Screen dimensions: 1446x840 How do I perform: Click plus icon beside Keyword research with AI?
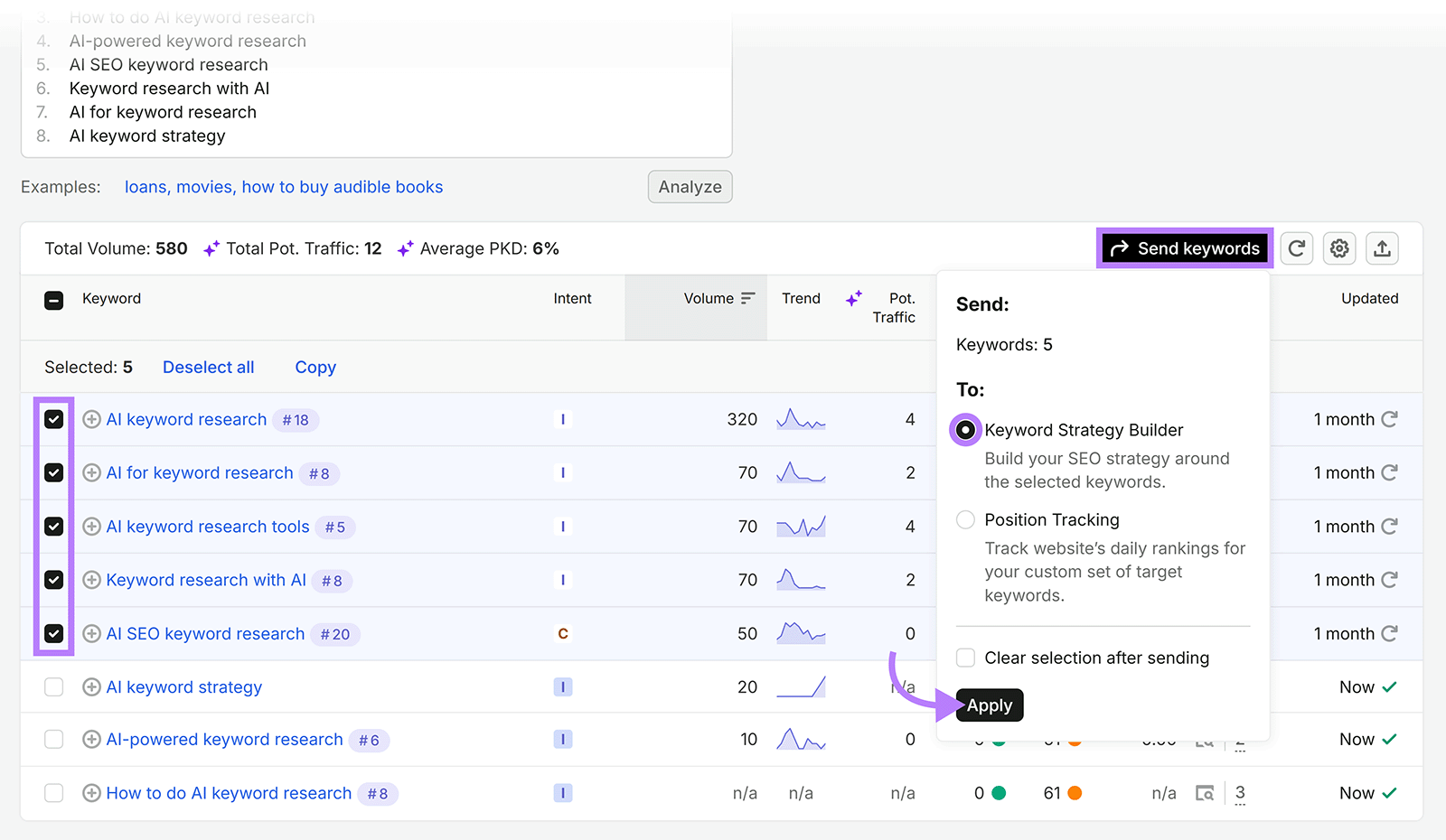91,580
